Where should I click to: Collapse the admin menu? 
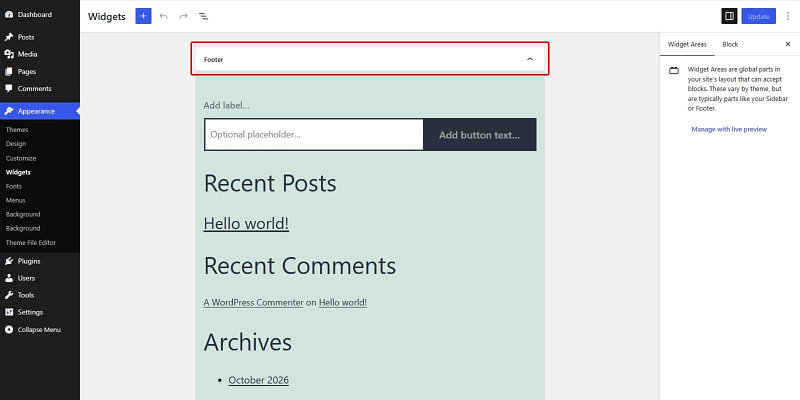(x=40, y=330)
